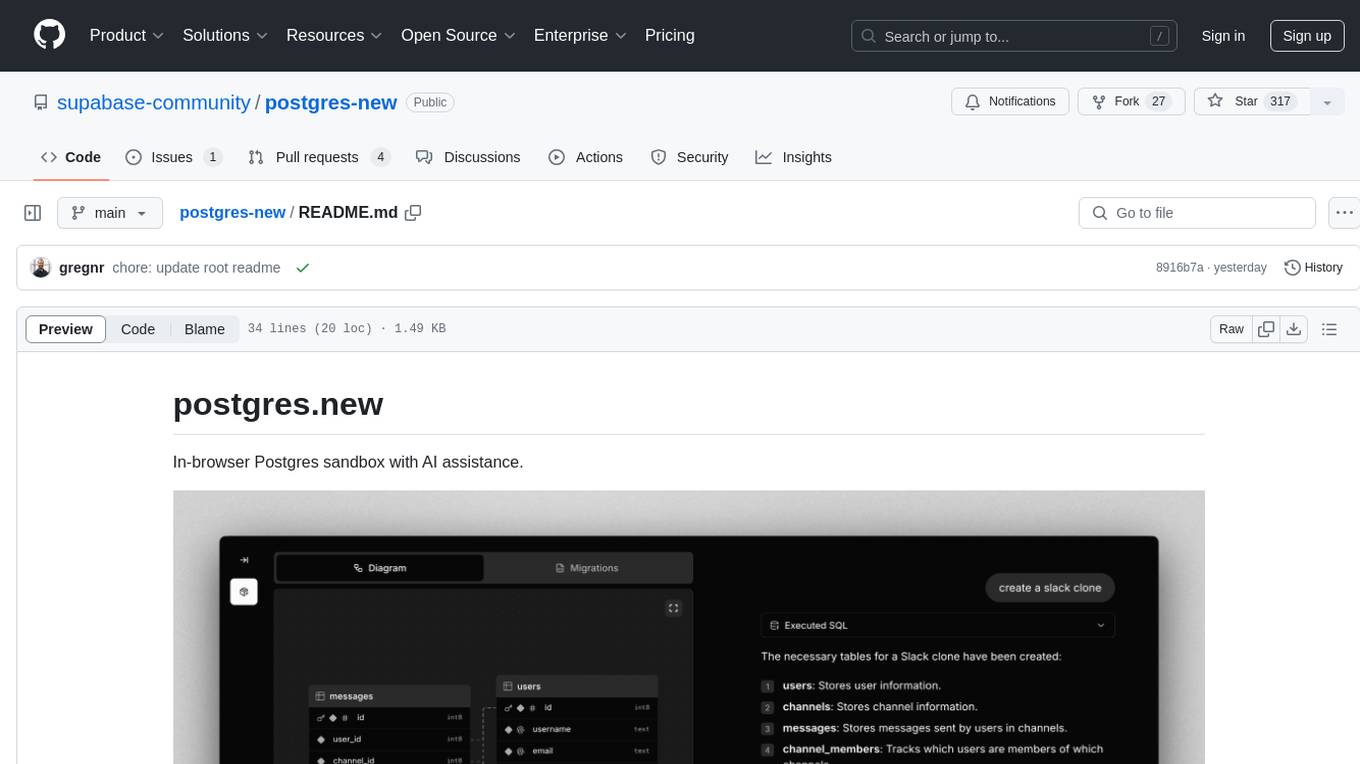Switch to the Blame view
The width and height of the screenshot is (1360, 764).
[x=205, y=329]
